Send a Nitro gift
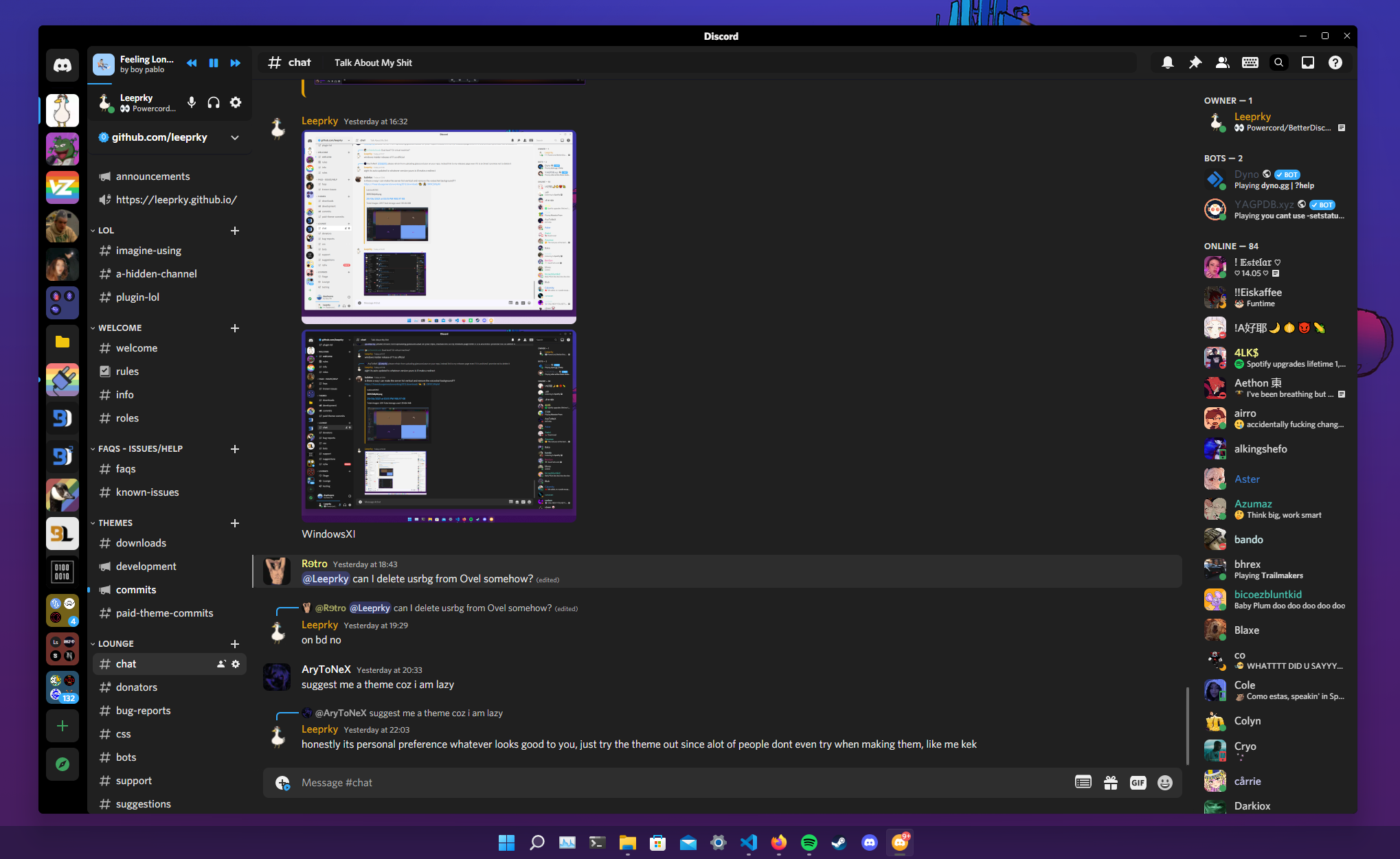The height and width of the screenshot is (859, 1400). coord(1111,783)
